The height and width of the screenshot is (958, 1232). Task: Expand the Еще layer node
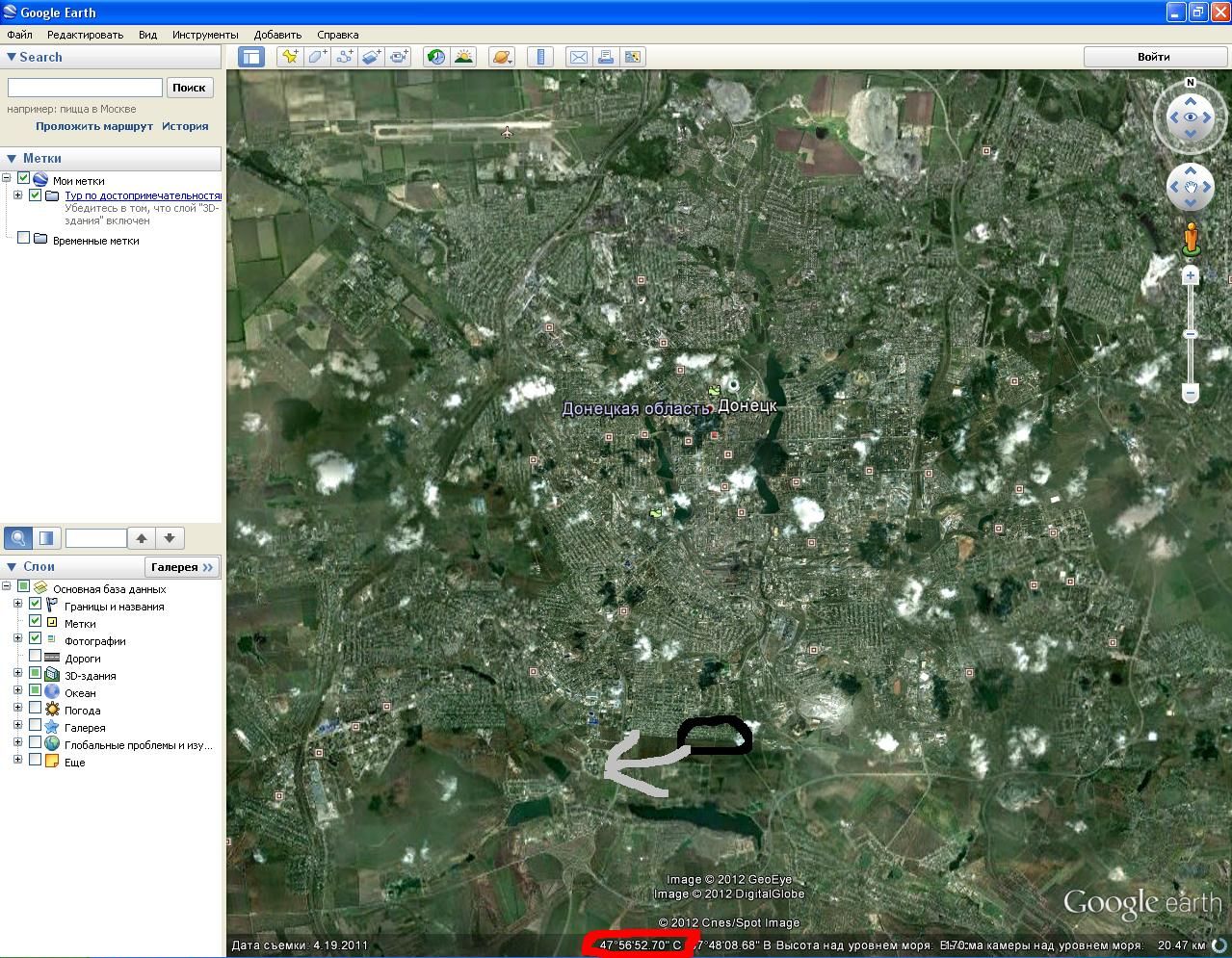(x=18, y=760)
